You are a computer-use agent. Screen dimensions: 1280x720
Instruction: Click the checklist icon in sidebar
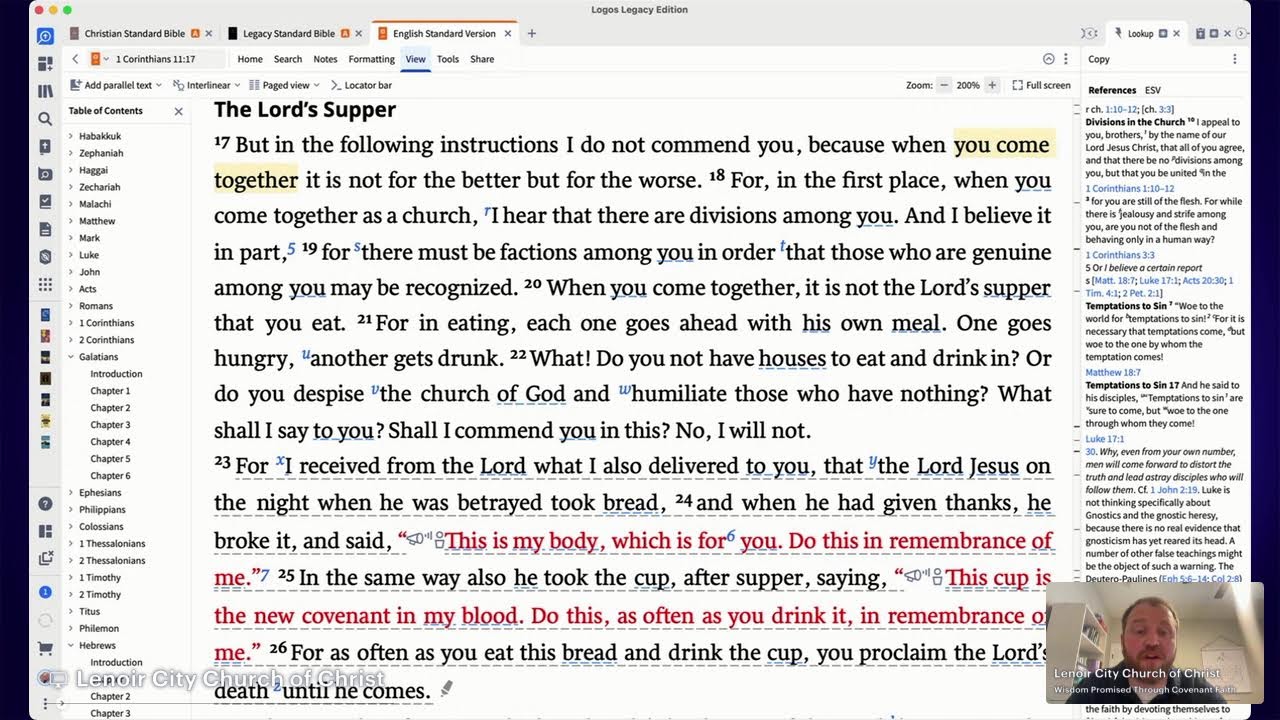tap(45, 201)
